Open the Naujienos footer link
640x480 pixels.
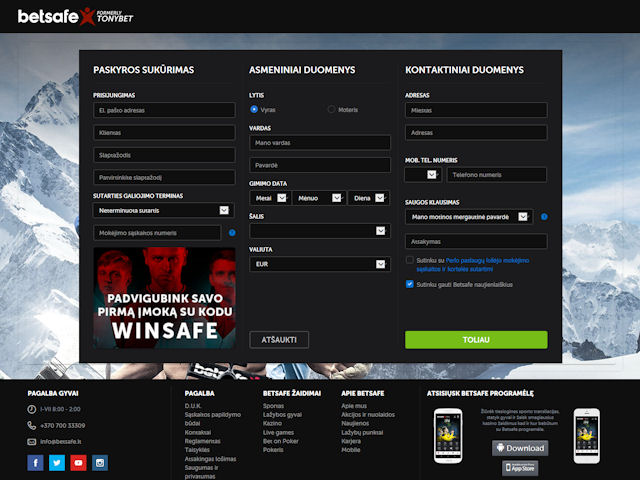pos(355,423)
